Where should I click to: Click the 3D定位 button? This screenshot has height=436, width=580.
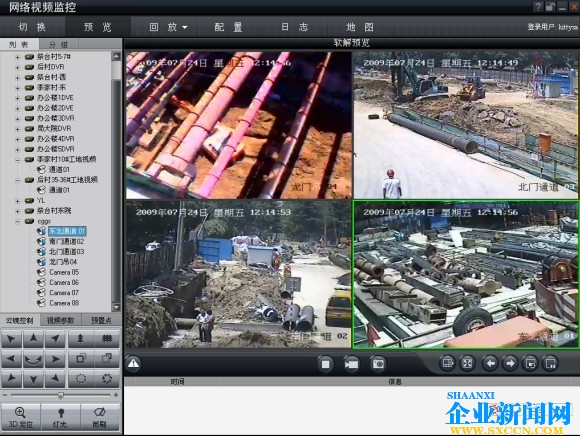click(x=21, y=418)
